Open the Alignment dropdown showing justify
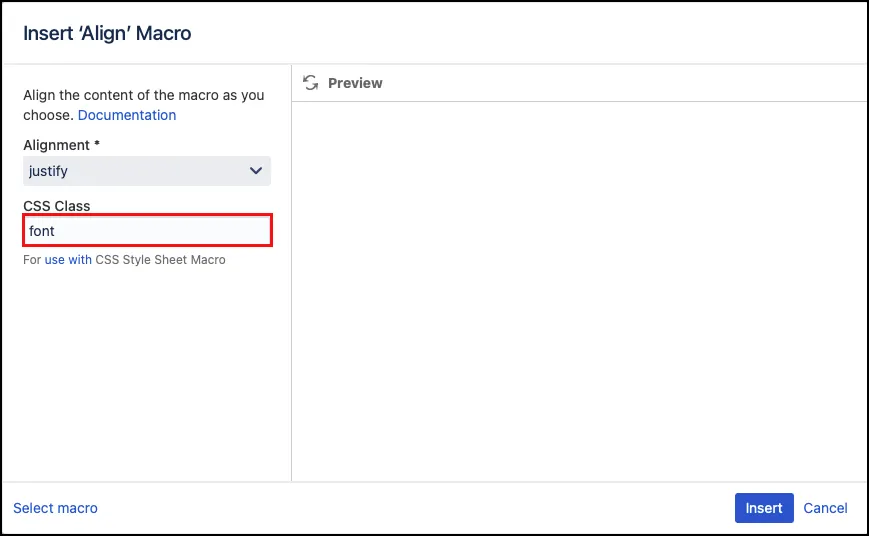Image resolution: width=869 pixels, height=536 pixels. pyautogui.click(x=147, y=171)
